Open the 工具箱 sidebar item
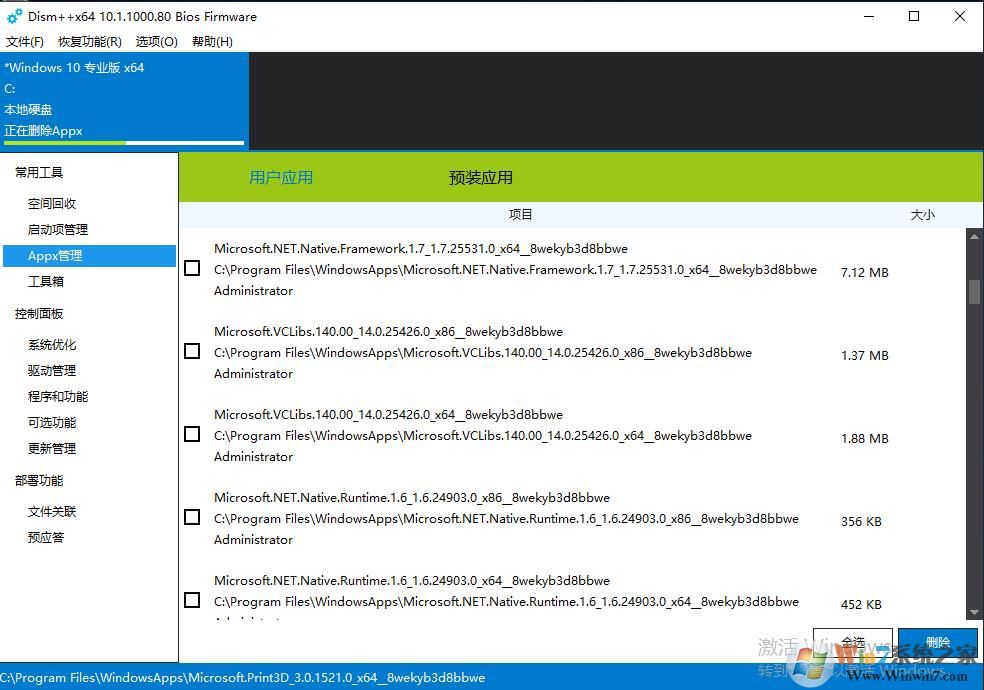The height and width of the screenshot is (690, 984). click(46, 282)
